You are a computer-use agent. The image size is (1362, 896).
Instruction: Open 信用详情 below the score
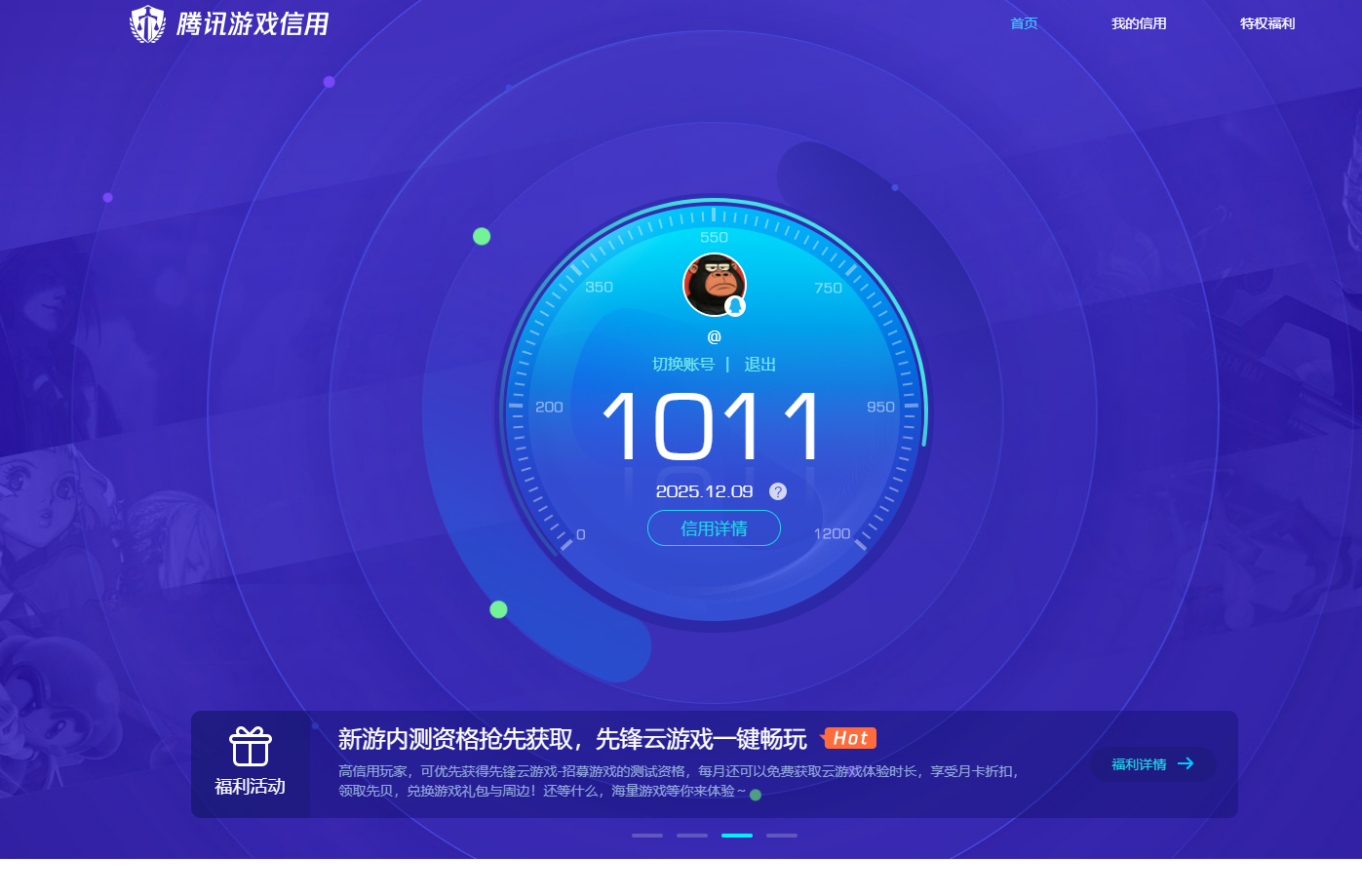[714, 527]
